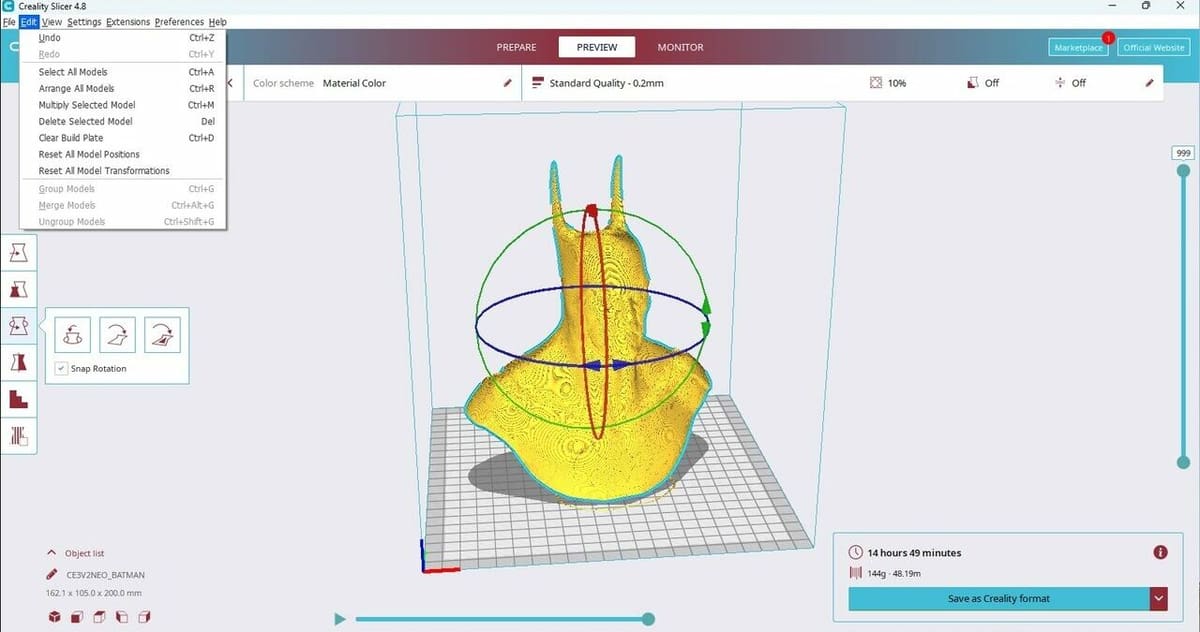Open the Per Model Settings tool
This screenshot has width=1200, height=632.
19,398
